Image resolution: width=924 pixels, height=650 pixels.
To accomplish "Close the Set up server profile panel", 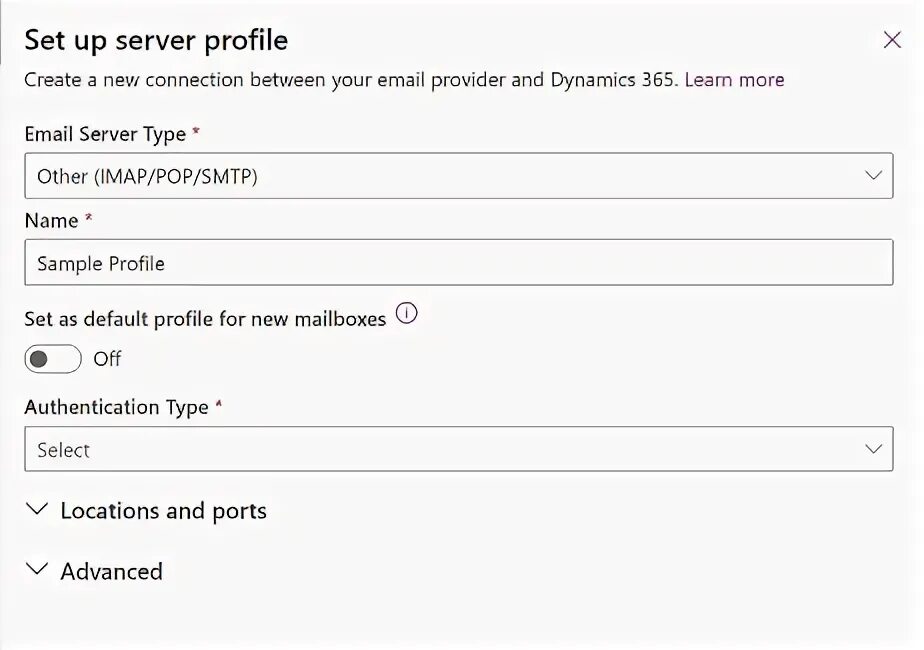I will [892, 40].
